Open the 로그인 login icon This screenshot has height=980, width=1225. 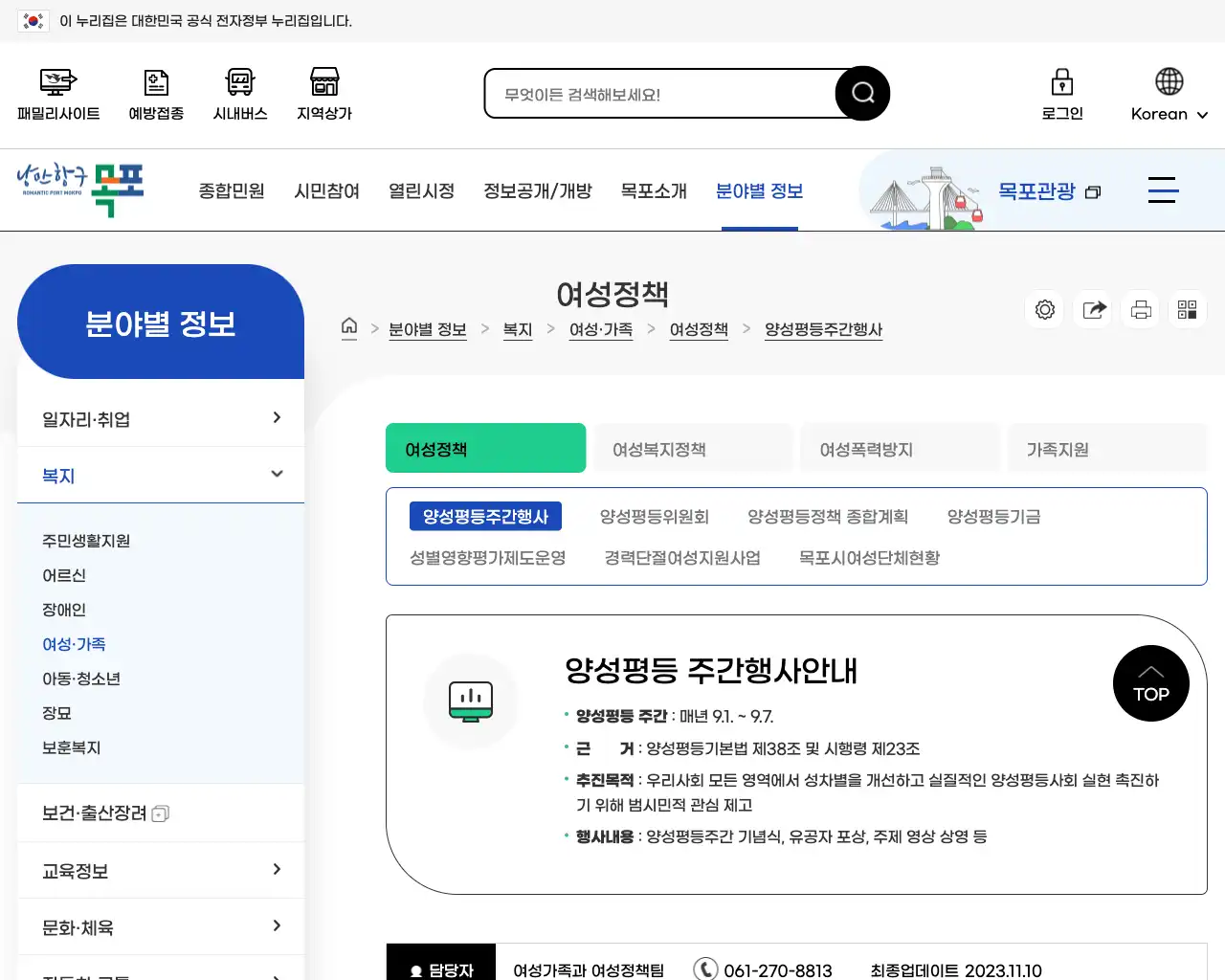tap(1061, 92)
